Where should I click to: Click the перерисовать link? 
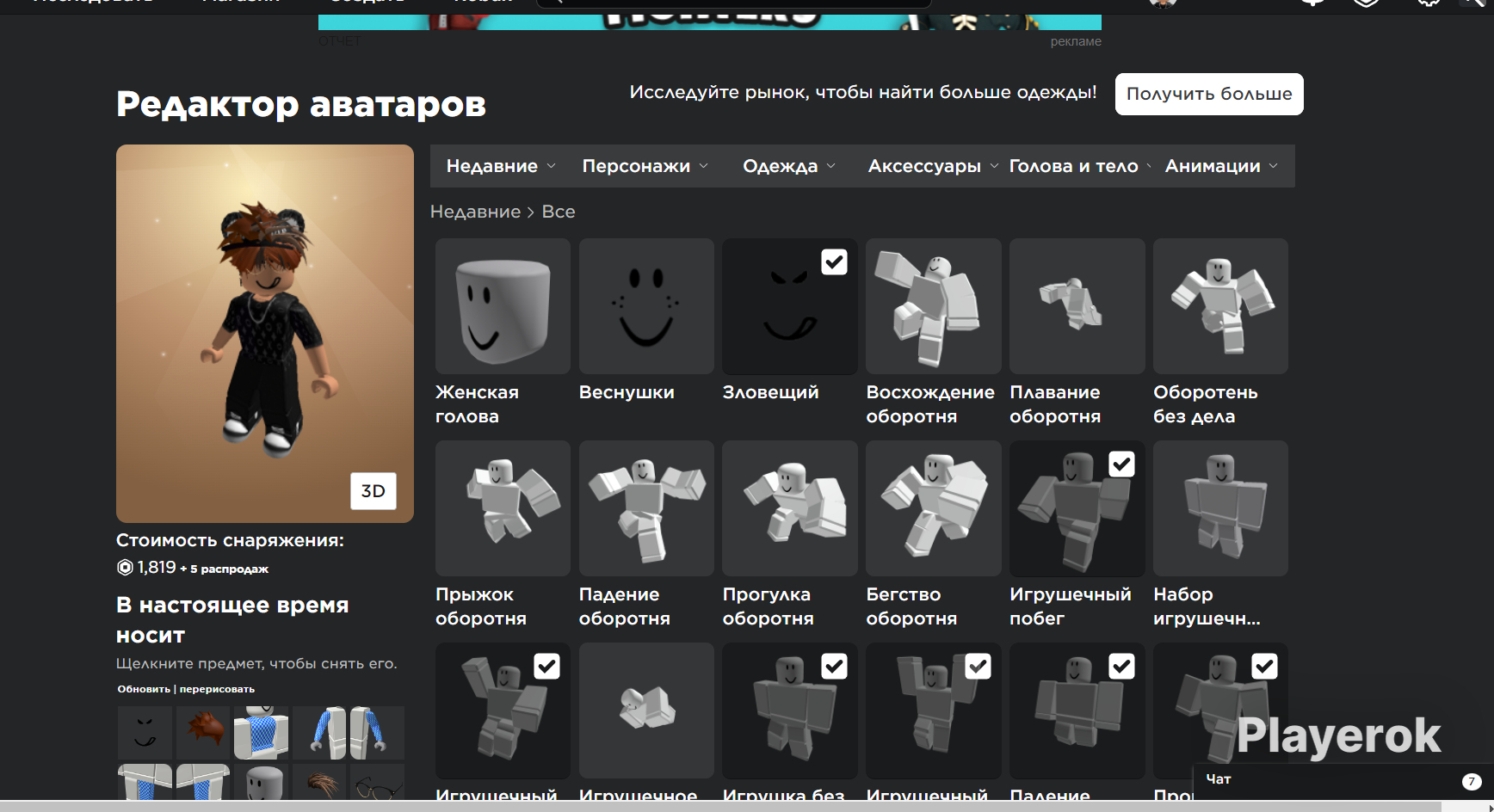217,689
